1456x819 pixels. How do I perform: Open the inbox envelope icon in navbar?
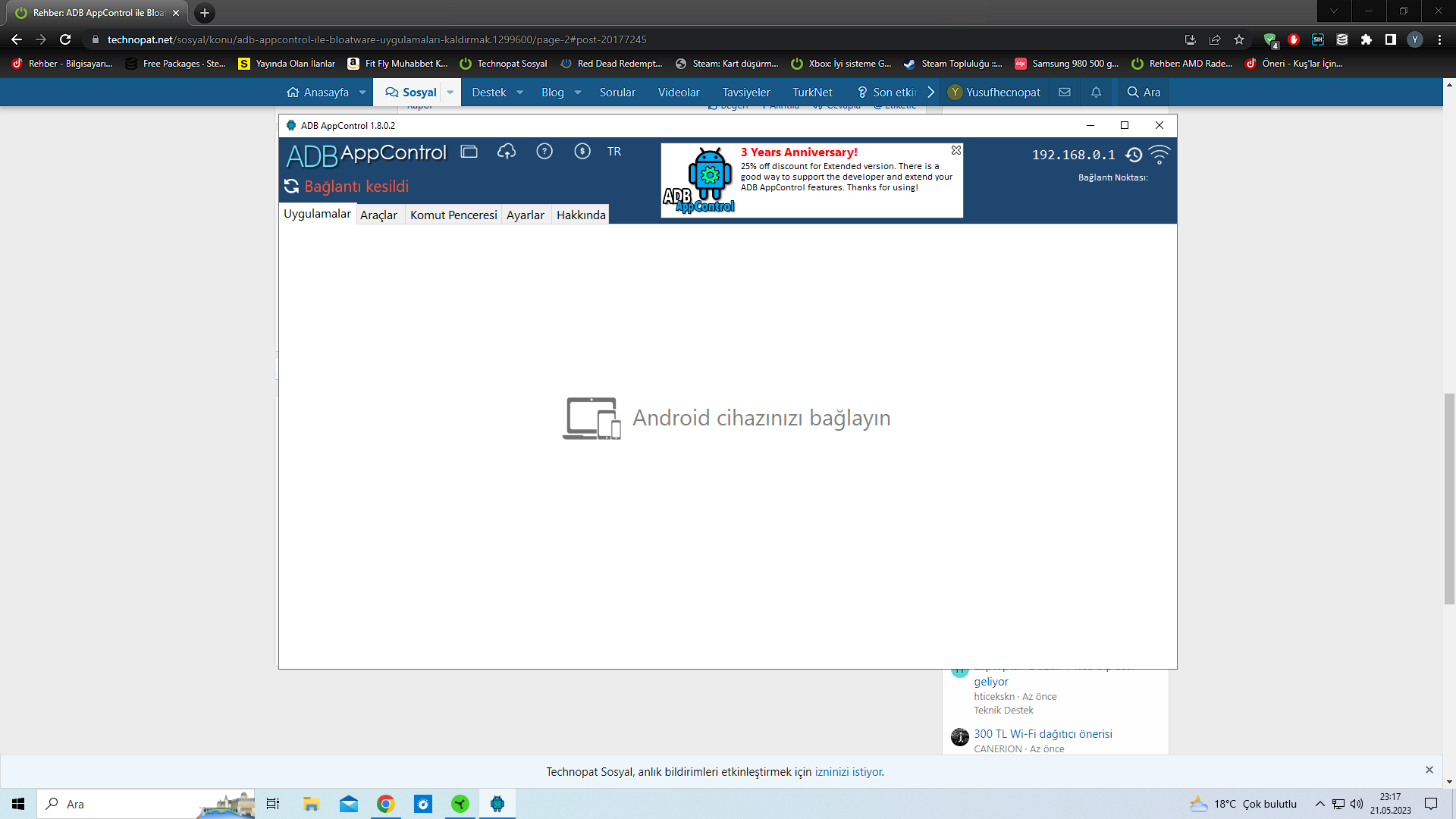(1065, 93)
